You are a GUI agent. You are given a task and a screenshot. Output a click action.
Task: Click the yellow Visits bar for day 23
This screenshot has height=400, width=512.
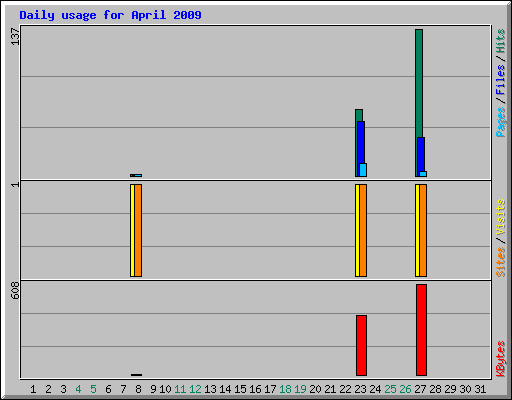tap(357, 230)
